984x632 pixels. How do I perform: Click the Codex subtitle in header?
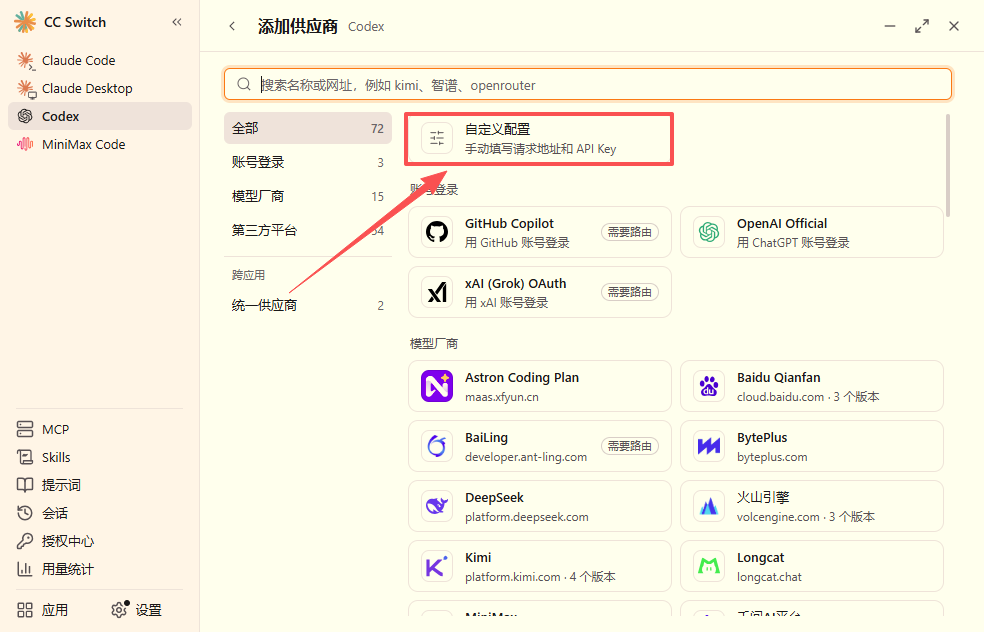click(x=366, y=26)
